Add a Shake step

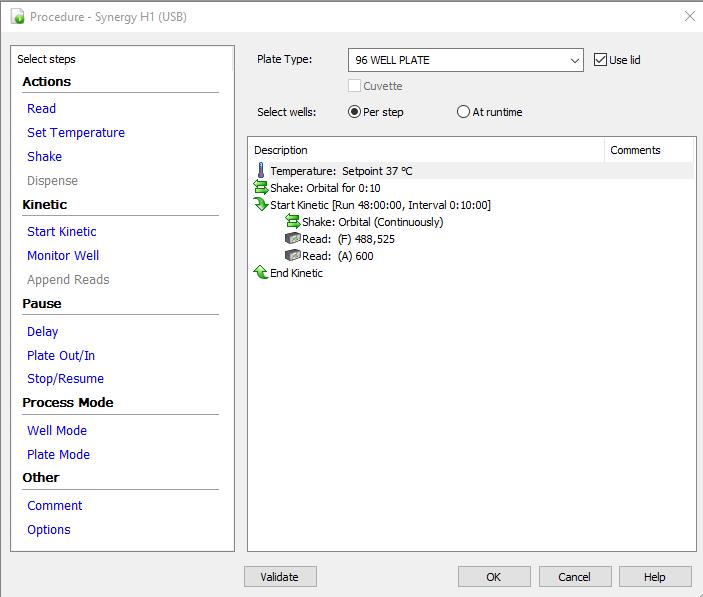[44, 156]
